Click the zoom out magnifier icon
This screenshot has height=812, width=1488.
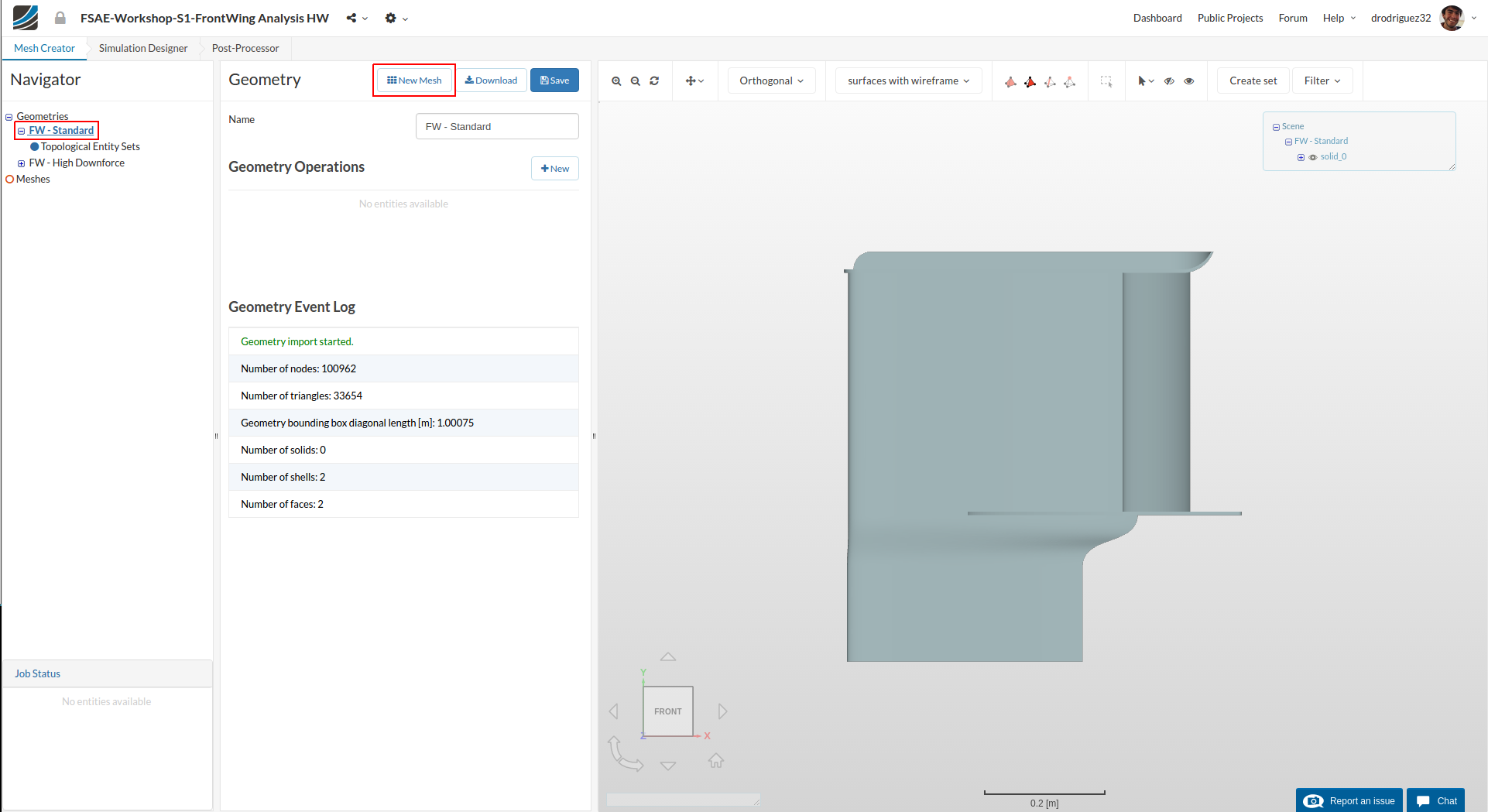click(x=636, y=81)
